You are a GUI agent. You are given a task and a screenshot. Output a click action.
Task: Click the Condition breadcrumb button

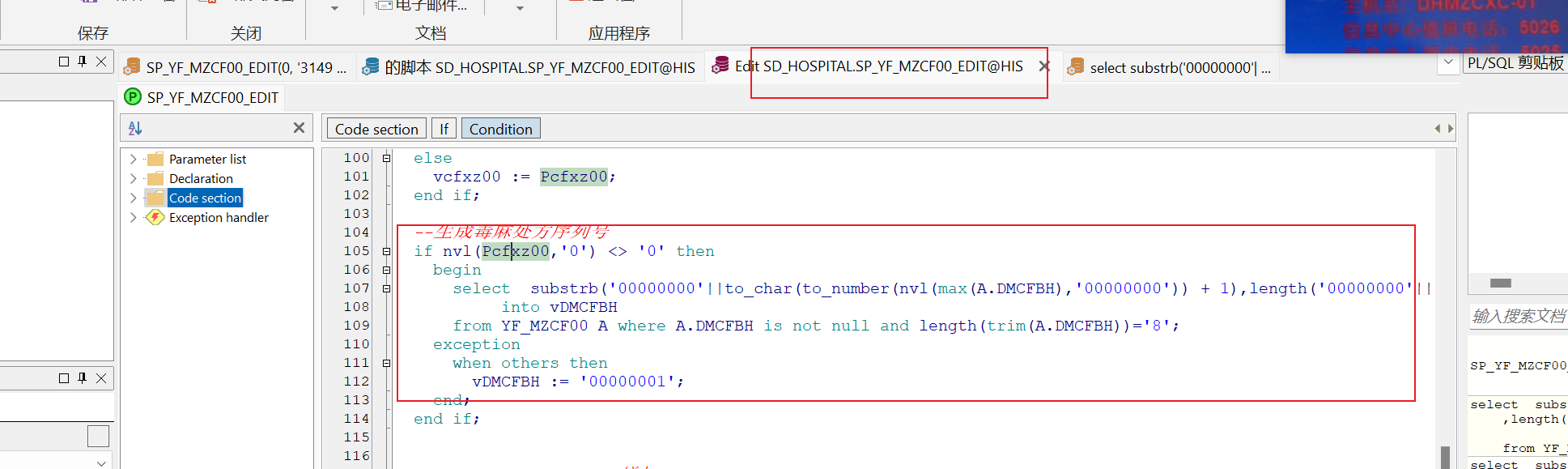501,129
